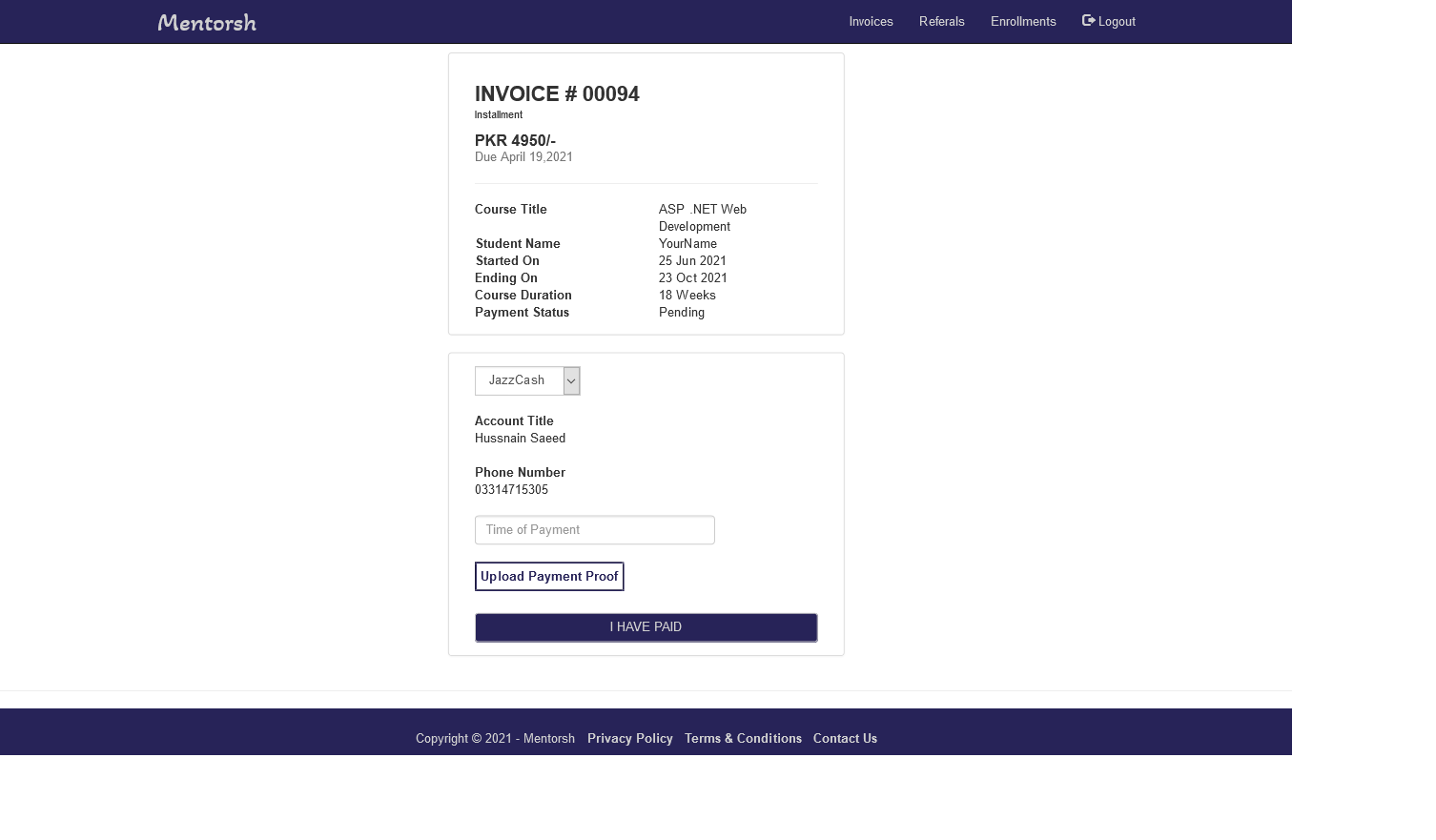Screen dimensions: 1436x840
Task: Click the ASP .NET Web Development title
Action: [x=702, y=217]
